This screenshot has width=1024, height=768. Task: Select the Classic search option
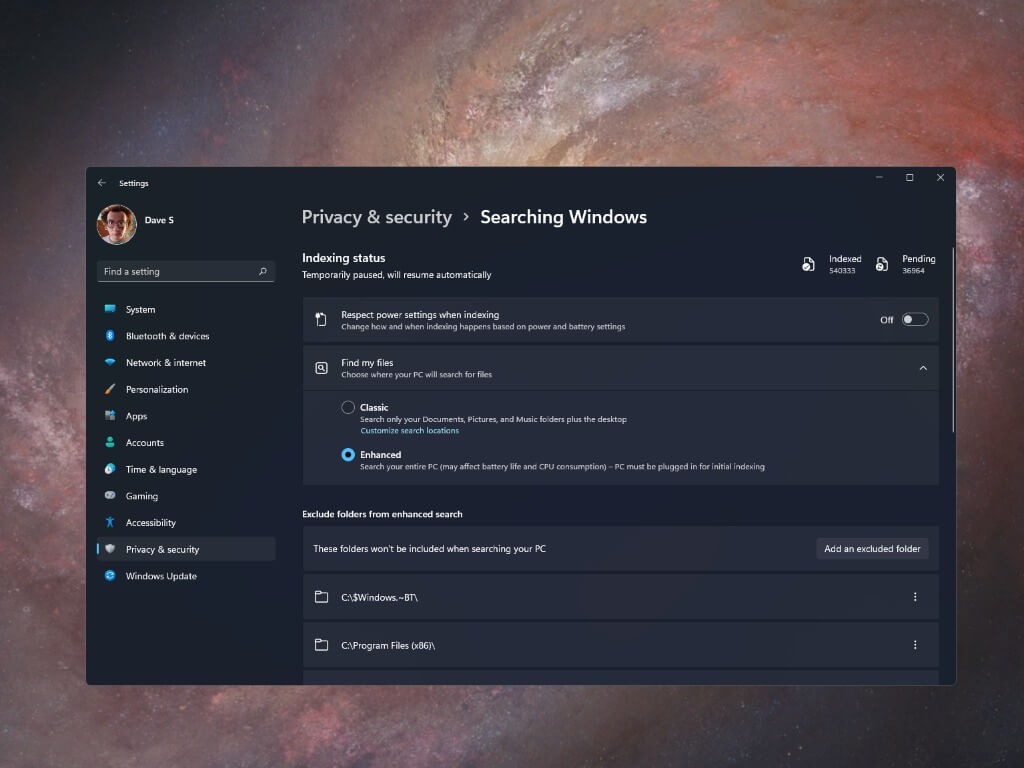coord(348,408)
